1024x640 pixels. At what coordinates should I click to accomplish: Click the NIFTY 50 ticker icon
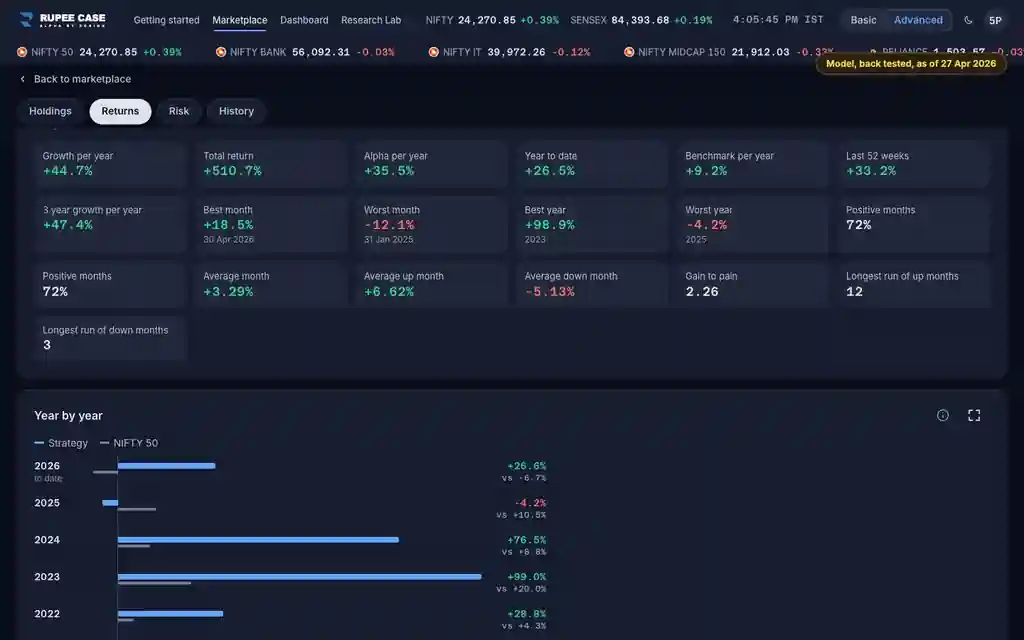pos(22,52)
